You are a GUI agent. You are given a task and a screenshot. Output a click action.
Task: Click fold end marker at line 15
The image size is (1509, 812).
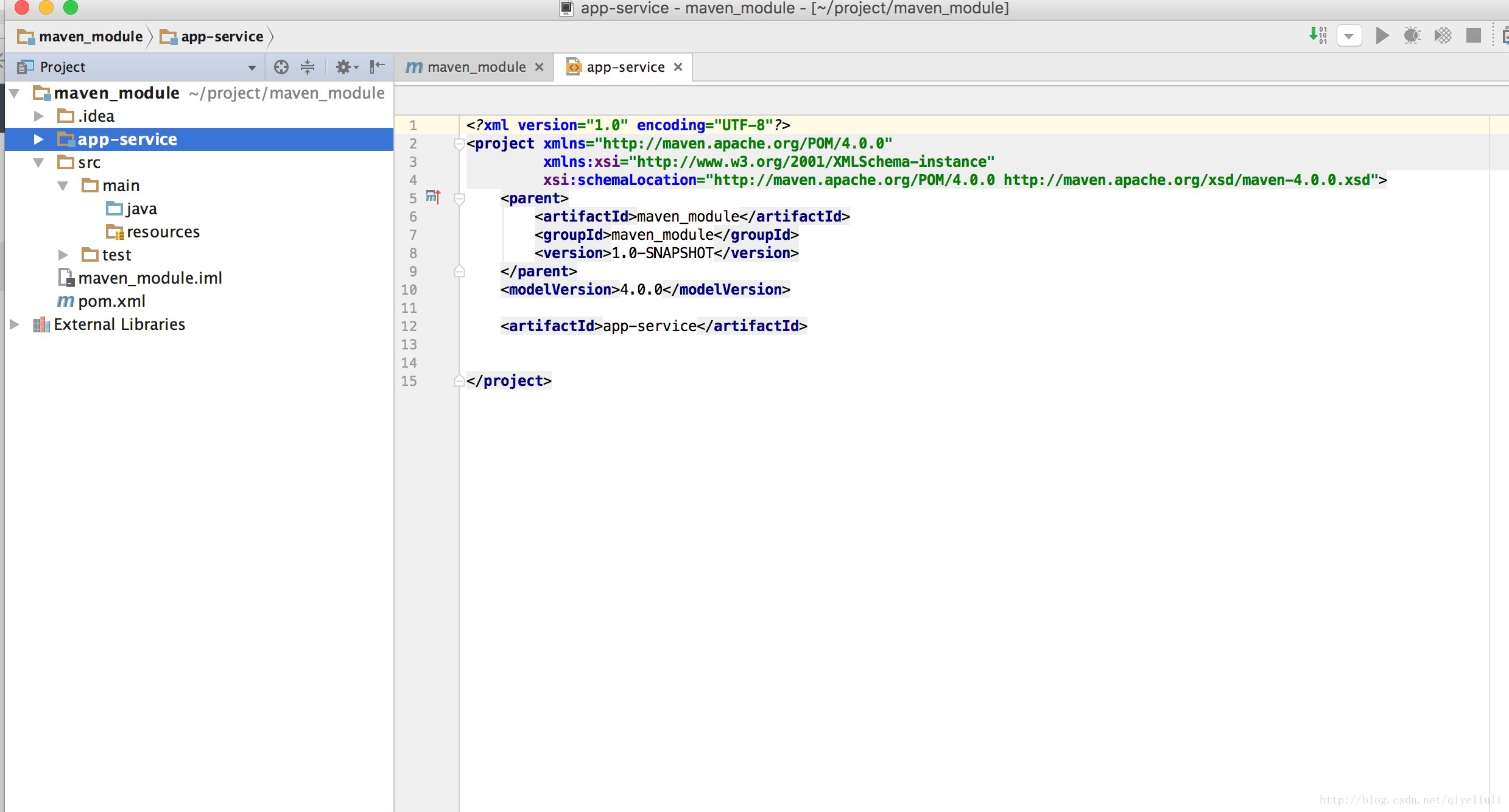(460, 381)
